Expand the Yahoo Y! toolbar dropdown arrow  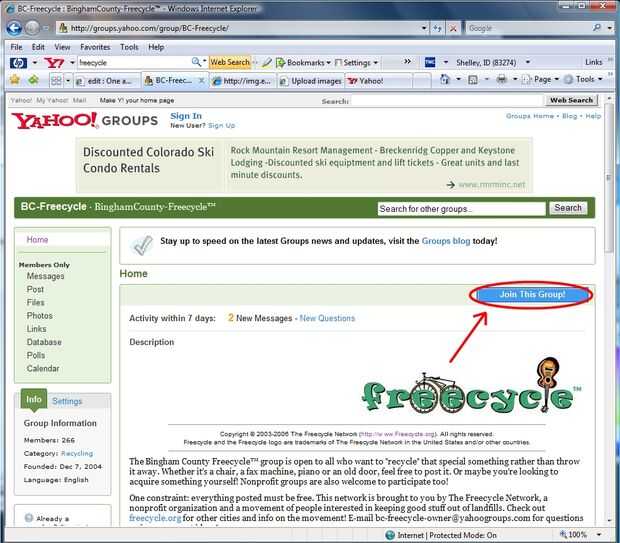click(x=72, y=62)
